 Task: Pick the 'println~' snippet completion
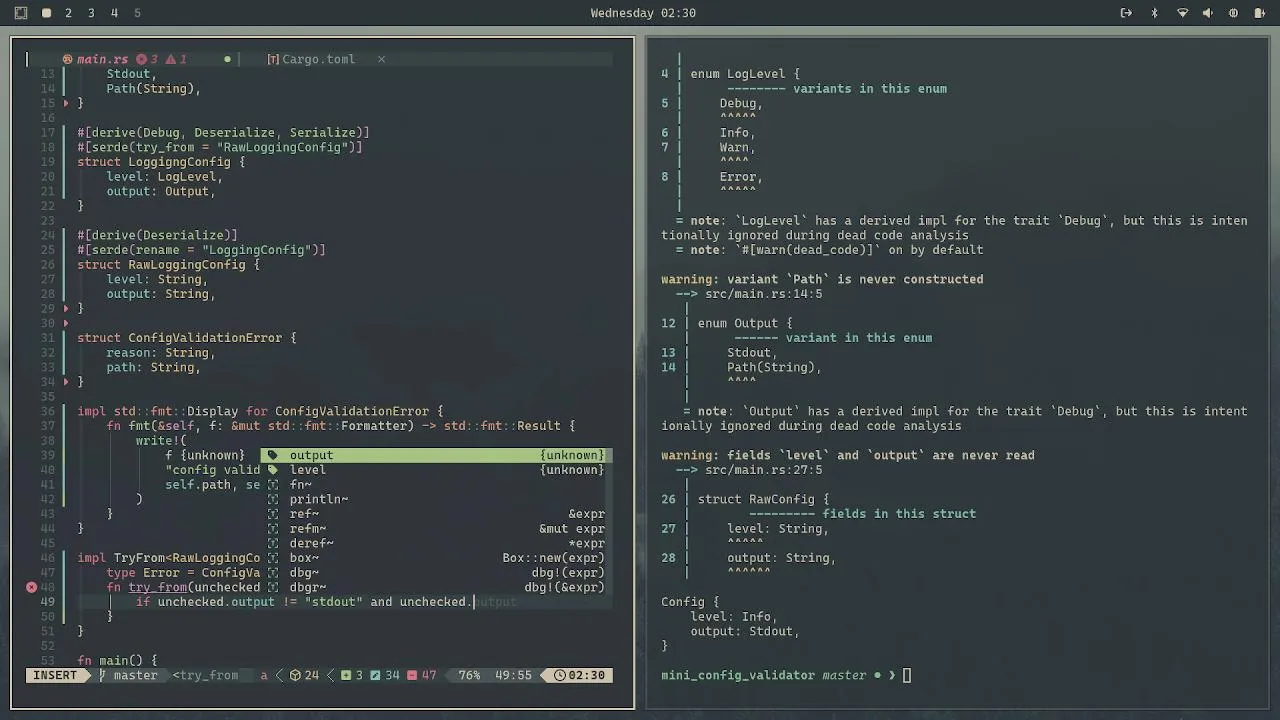[434, 499]
